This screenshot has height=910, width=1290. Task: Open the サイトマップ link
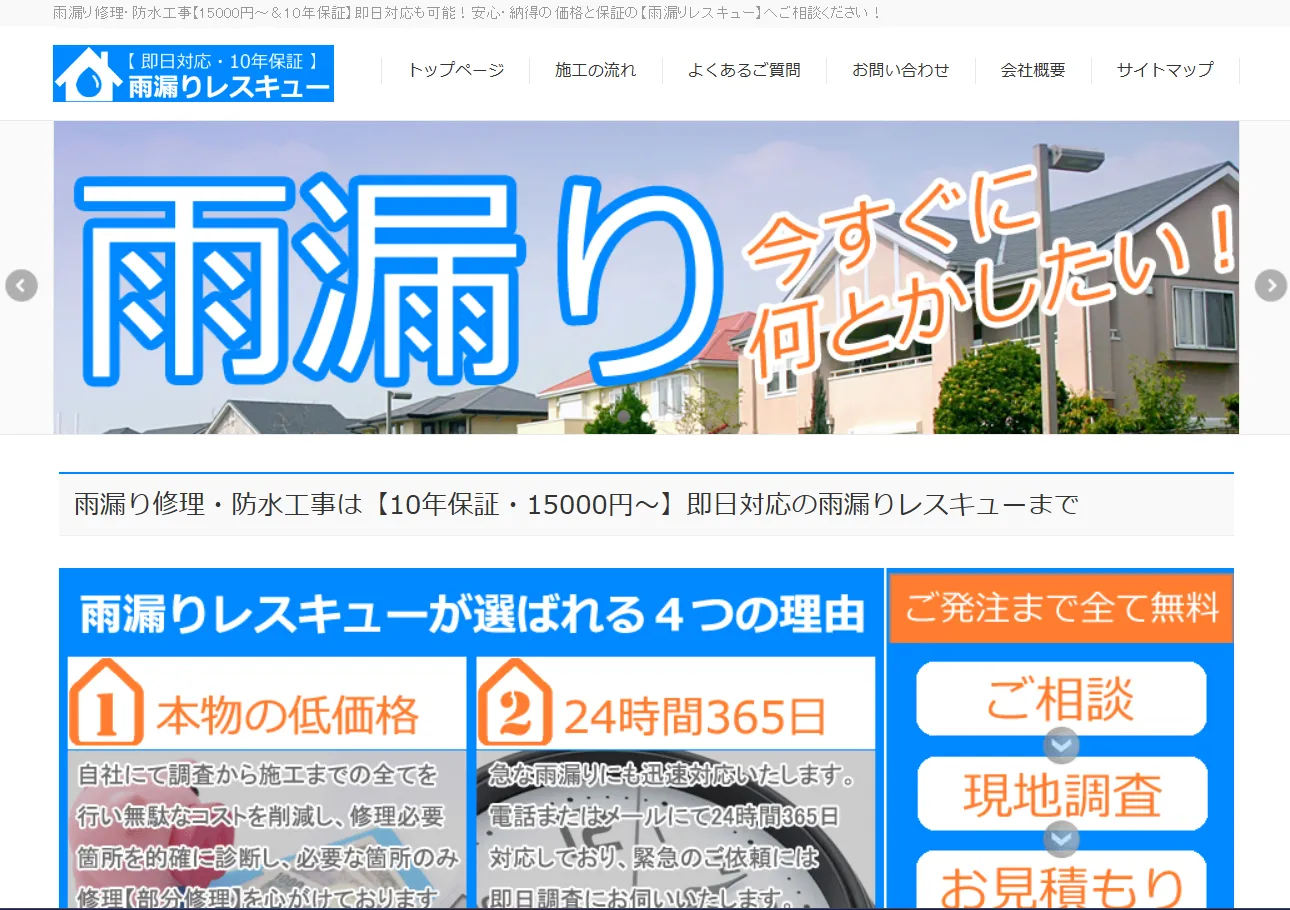1165,70
